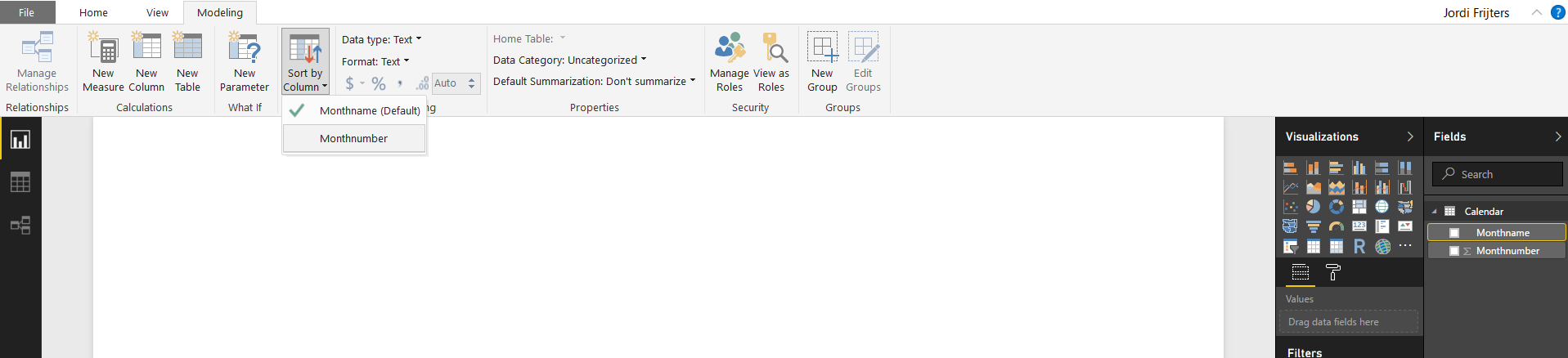Toggle thousands separator comma format
1568x358 pixels.
click(x=400, y=83)
